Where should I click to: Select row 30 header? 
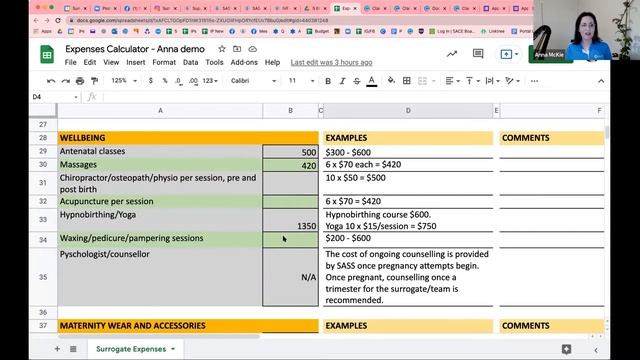(43, 164)
